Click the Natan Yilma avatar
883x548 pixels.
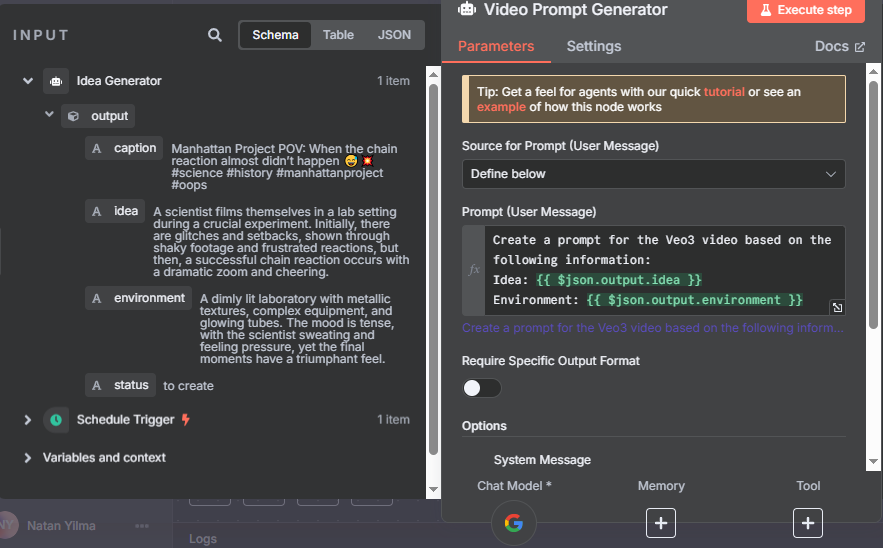[x=7, y=525]
